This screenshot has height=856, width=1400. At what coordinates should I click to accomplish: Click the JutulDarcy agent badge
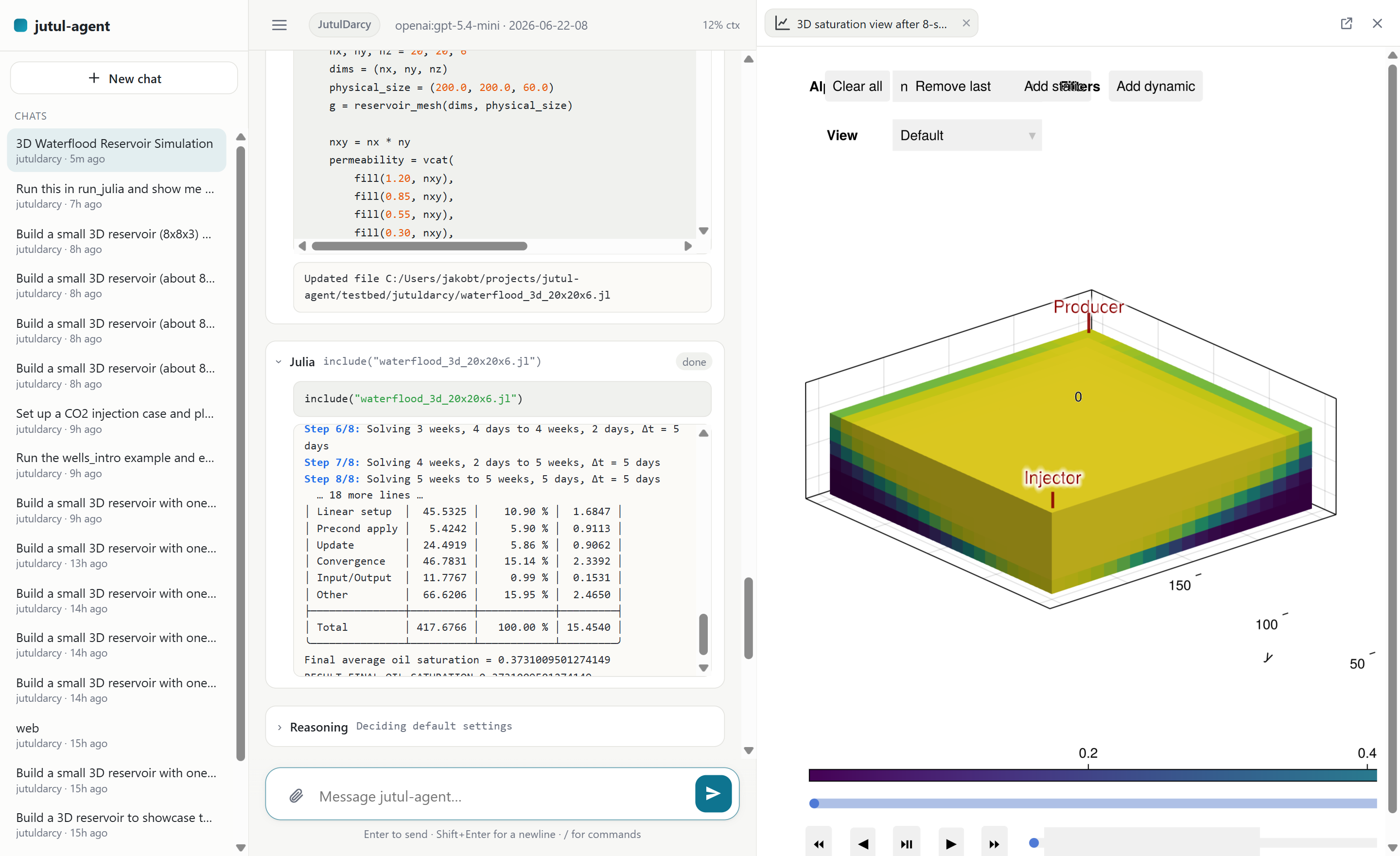point(344,24)
